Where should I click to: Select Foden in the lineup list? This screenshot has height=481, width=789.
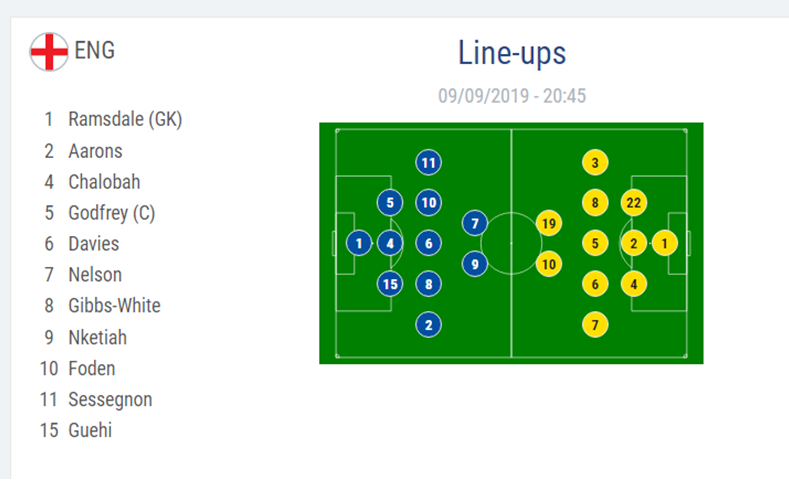(x=92, y=368)
